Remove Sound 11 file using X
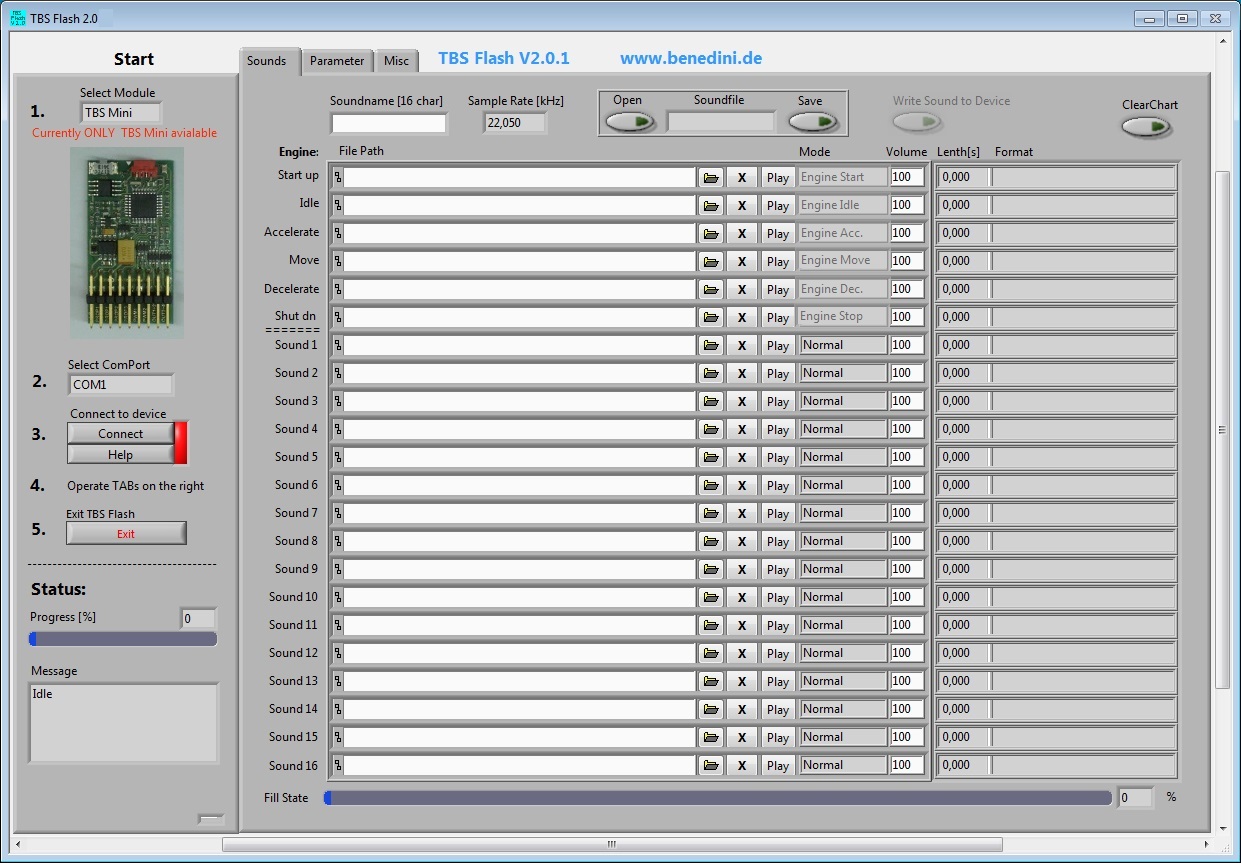 click(x=742, y=625)
